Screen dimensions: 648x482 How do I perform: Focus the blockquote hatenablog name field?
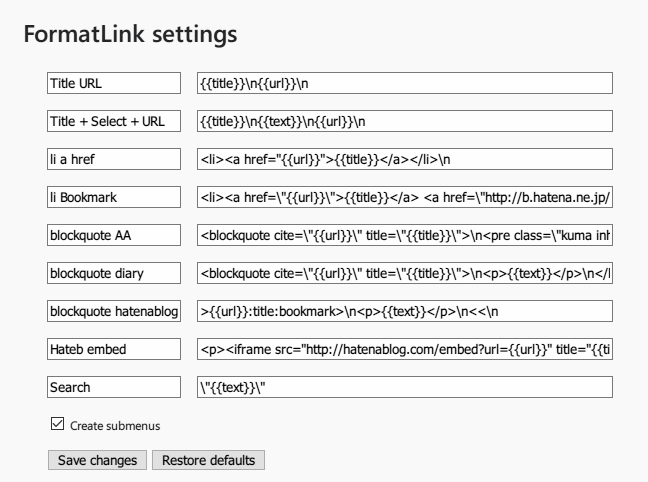[114, 311]
